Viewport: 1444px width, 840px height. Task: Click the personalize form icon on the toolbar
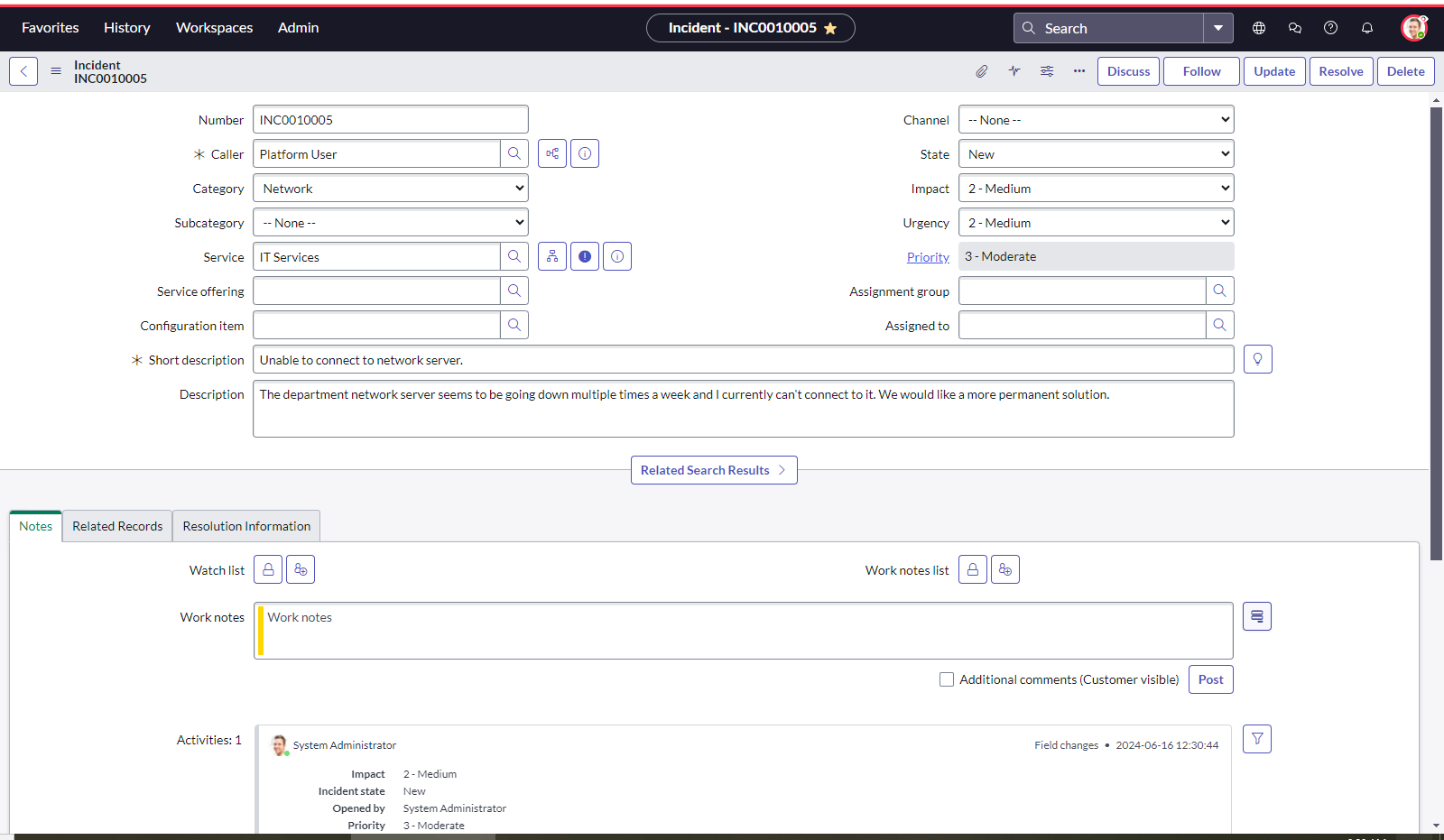(x=1047, y=71)
